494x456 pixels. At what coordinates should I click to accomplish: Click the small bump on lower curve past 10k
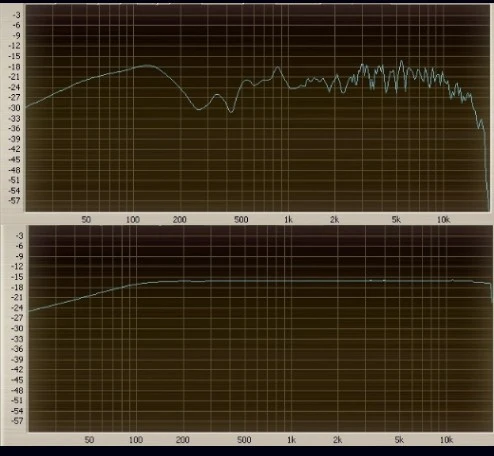coord(452,280)
